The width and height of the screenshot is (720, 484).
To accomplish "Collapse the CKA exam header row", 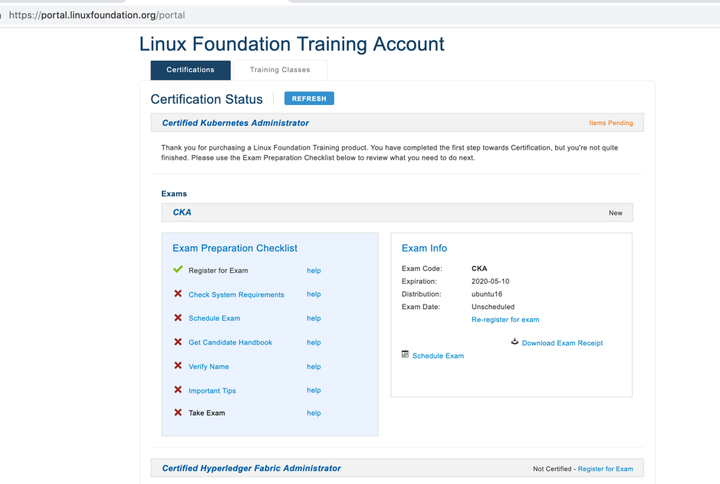I will pos(182,213).
